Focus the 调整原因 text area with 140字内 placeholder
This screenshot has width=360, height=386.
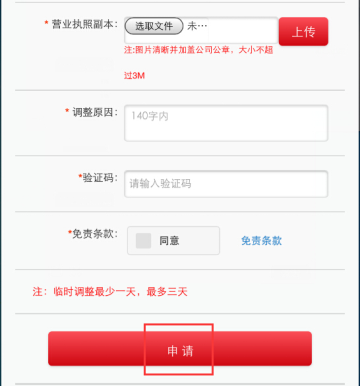(226, 123)
